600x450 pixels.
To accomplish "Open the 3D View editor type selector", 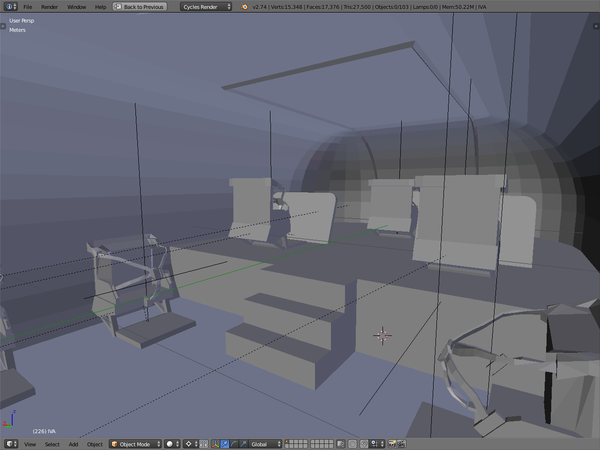I will (x=10, y=443).
